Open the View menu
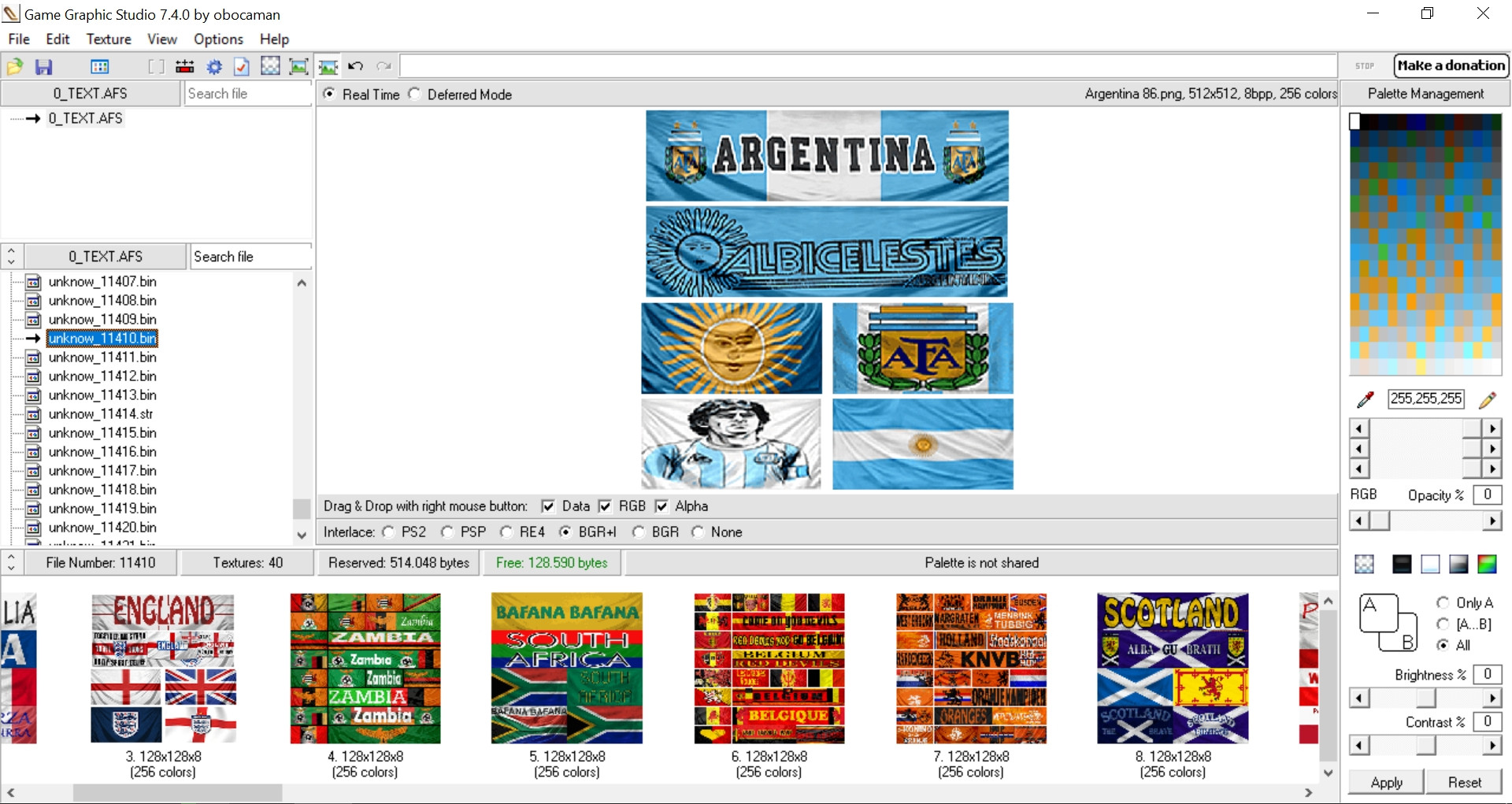 pyautogui.click(x=161, y=39)
